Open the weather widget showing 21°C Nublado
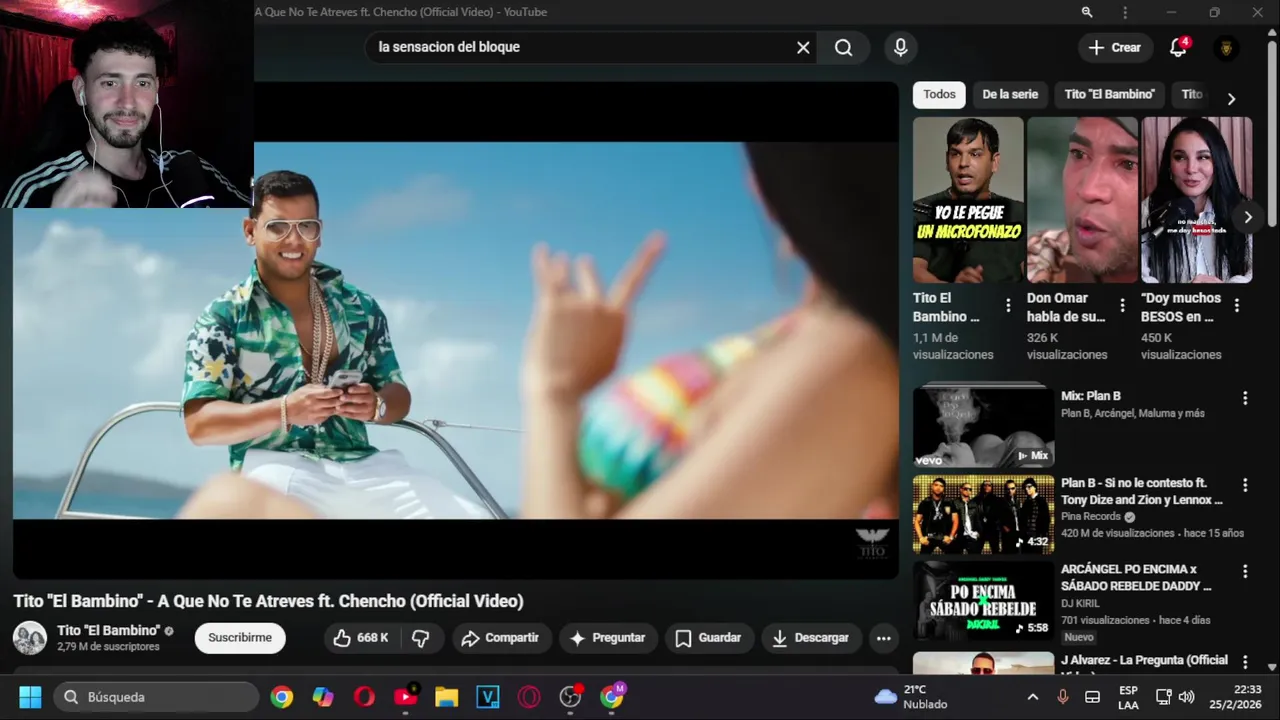Viewport: 1280px width, 720px height. (911, 697)
